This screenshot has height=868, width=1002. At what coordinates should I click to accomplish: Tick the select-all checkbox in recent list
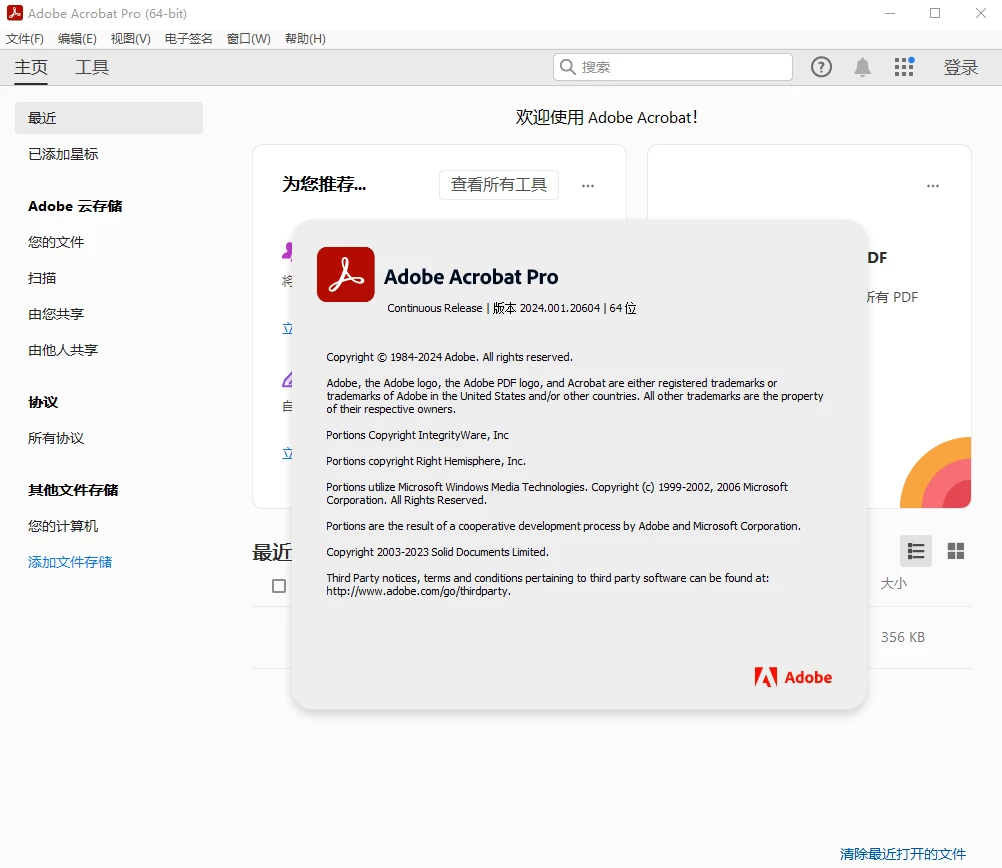(279, 585)
